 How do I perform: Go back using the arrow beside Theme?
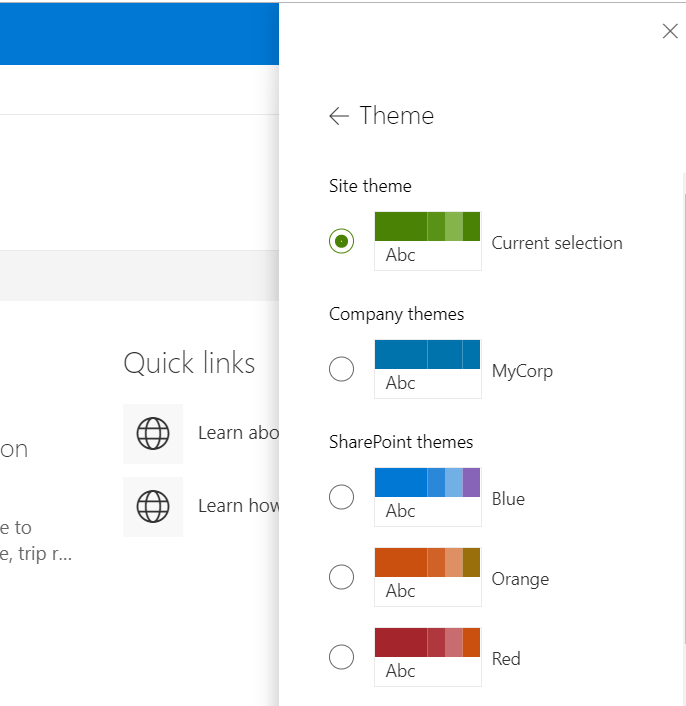click(x=339, y=116)
